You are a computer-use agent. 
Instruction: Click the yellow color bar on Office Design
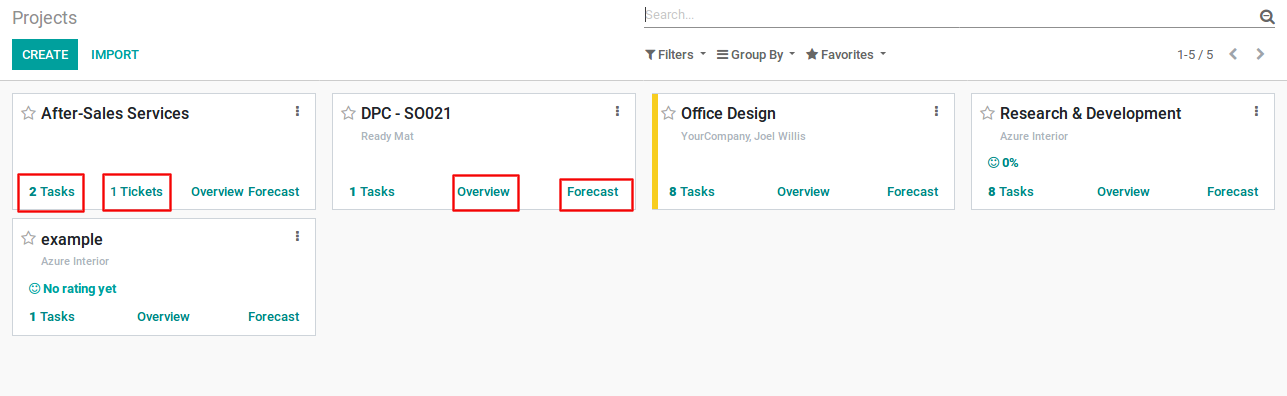point(655,152)
